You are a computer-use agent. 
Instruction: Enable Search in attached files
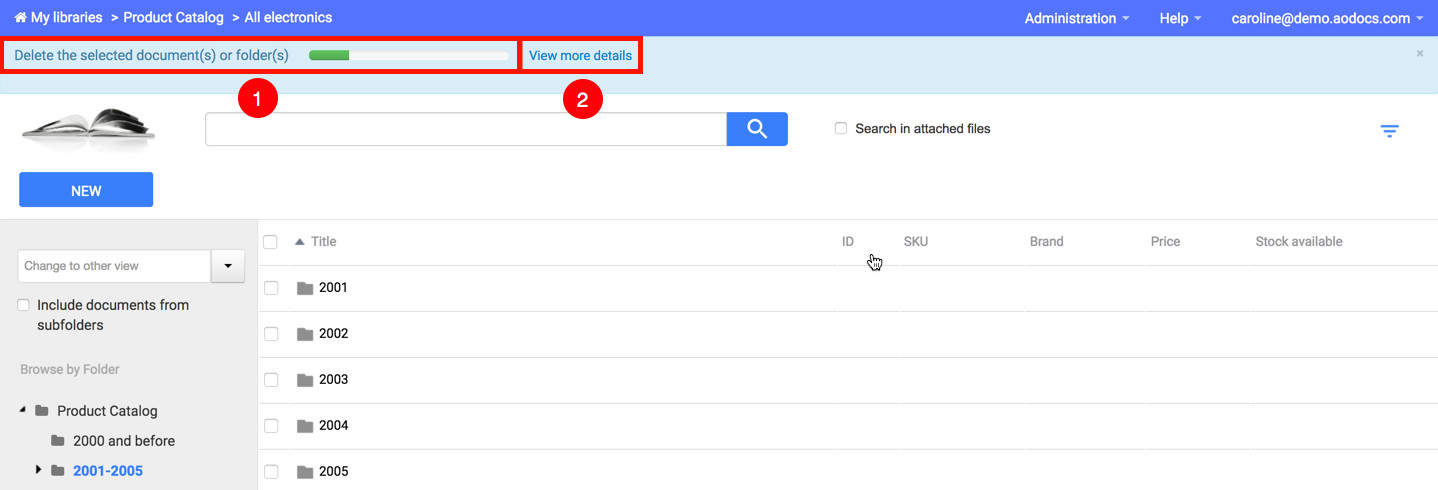pyautogui.click(x=841, y=129)
